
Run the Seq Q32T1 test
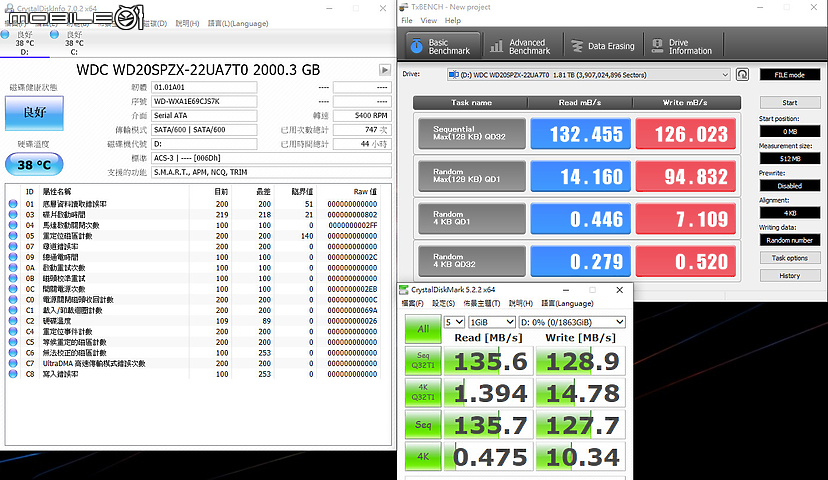coord(423,361)
